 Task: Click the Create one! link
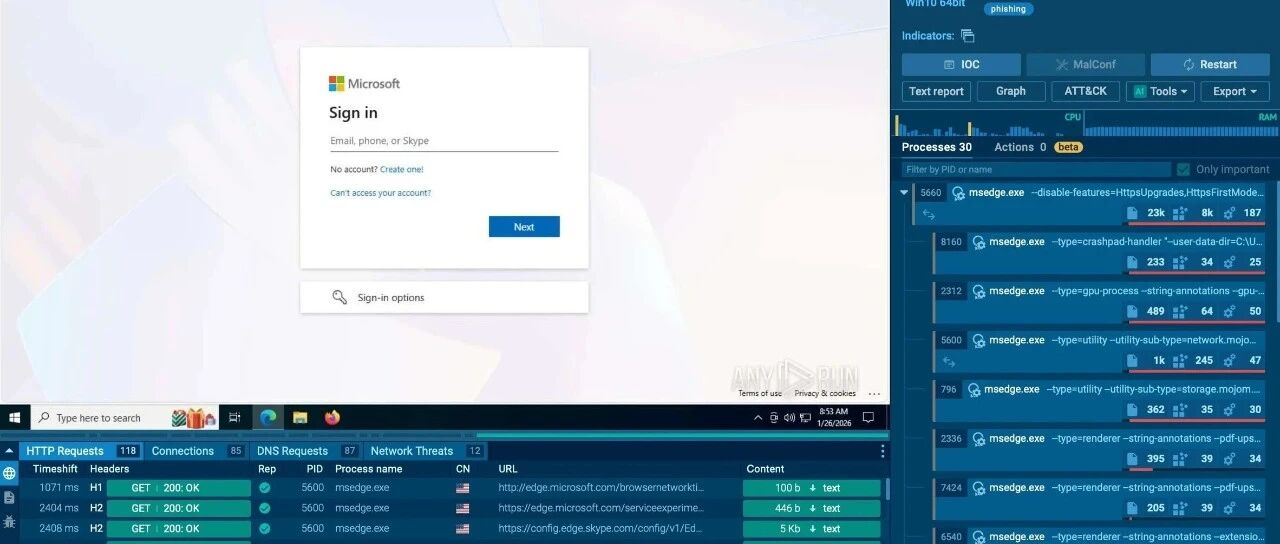point(402,170)
